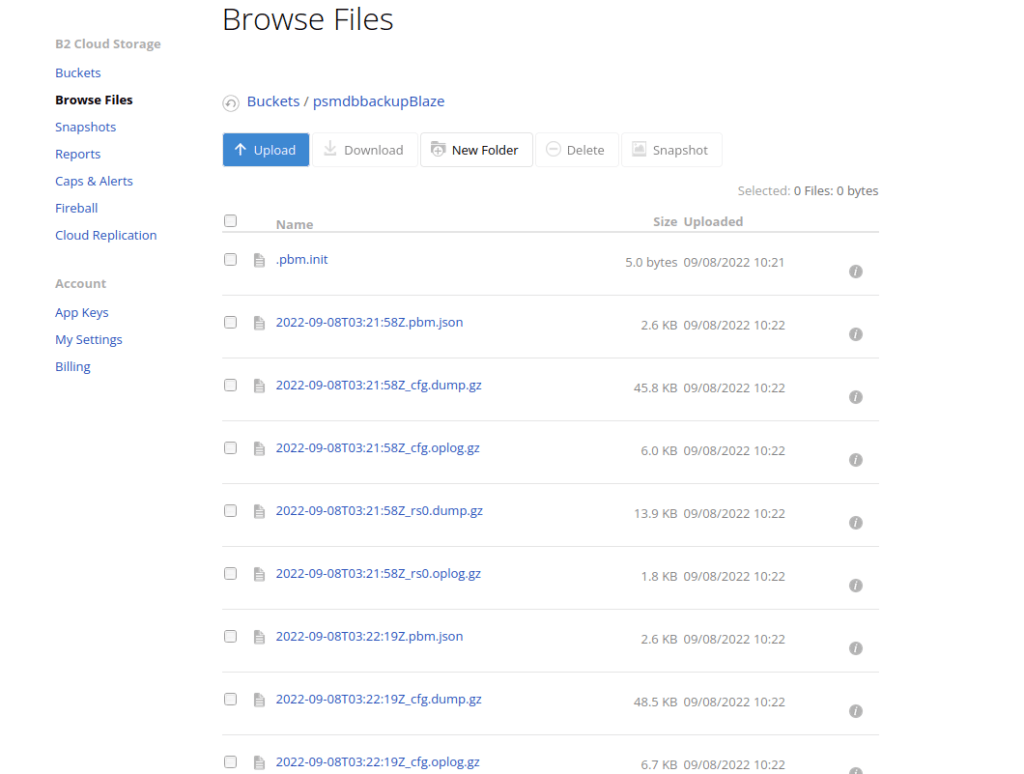Tick checkbox for 2022-09-08T03:22:19Z.pbm.json
Screen dimensions: 1024x774
231,636
